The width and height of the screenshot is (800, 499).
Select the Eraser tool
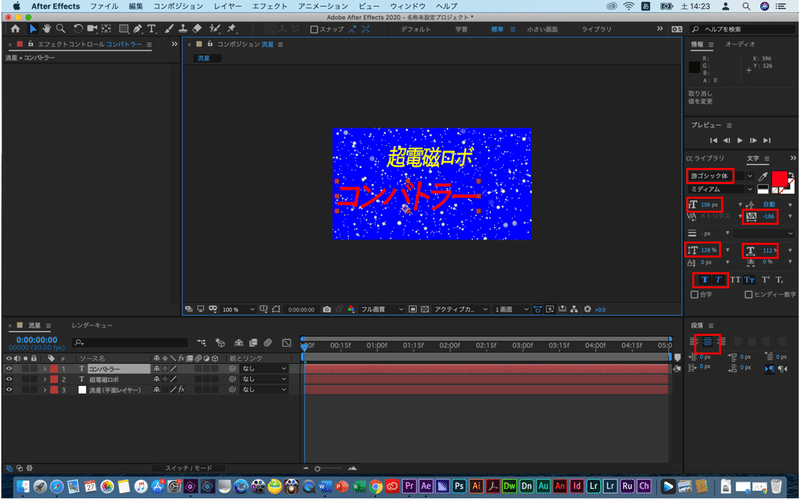[197, 29]
